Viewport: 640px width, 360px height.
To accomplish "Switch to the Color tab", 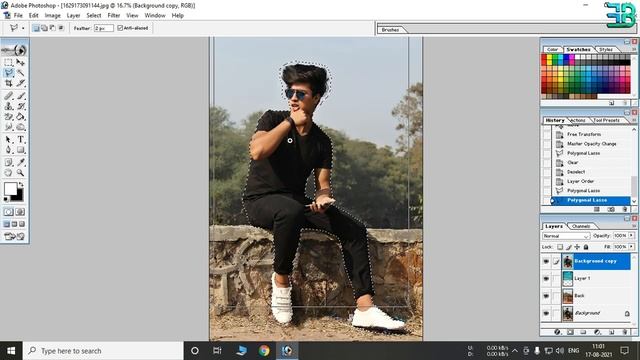I will (x=552, y=49).
